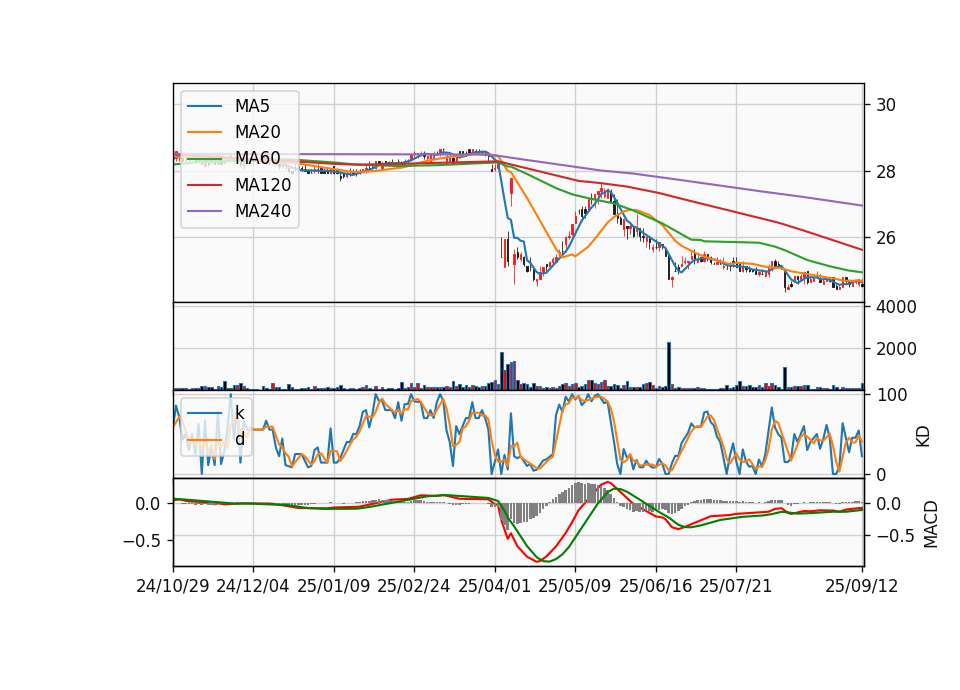This screenshot has height=690, width=960.
Task: Click the 24/12/04 date axis label
Action: click(x=253, y=586)
